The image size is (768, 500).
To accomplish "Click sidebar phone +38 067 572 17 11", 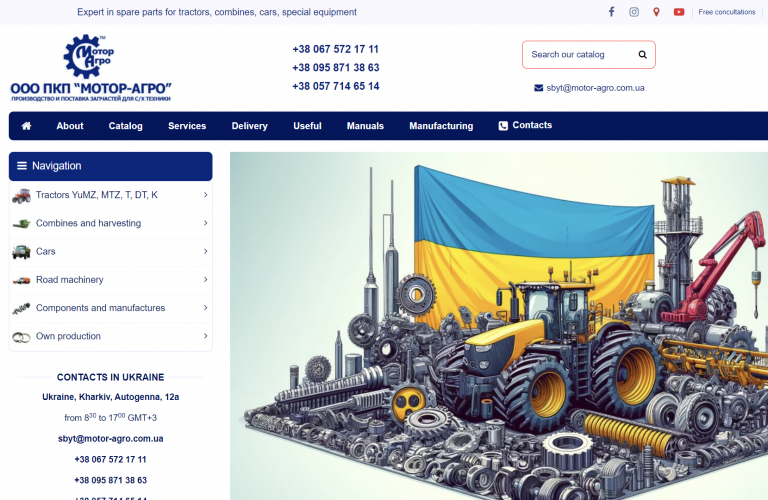I will pos(111,459).
